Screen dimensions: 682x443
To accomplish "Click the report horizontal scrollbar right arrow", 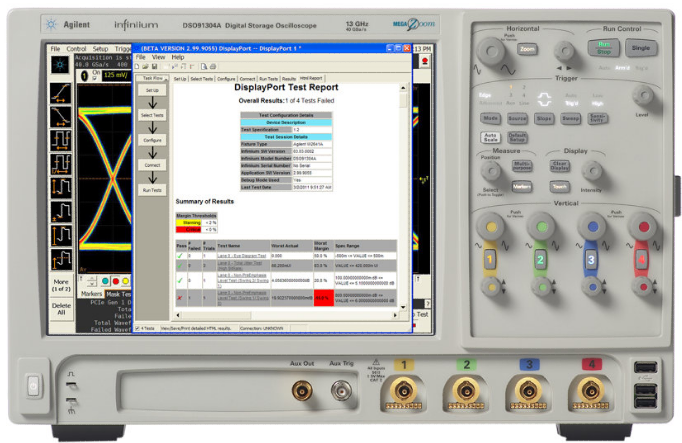I will pos(395,315).
